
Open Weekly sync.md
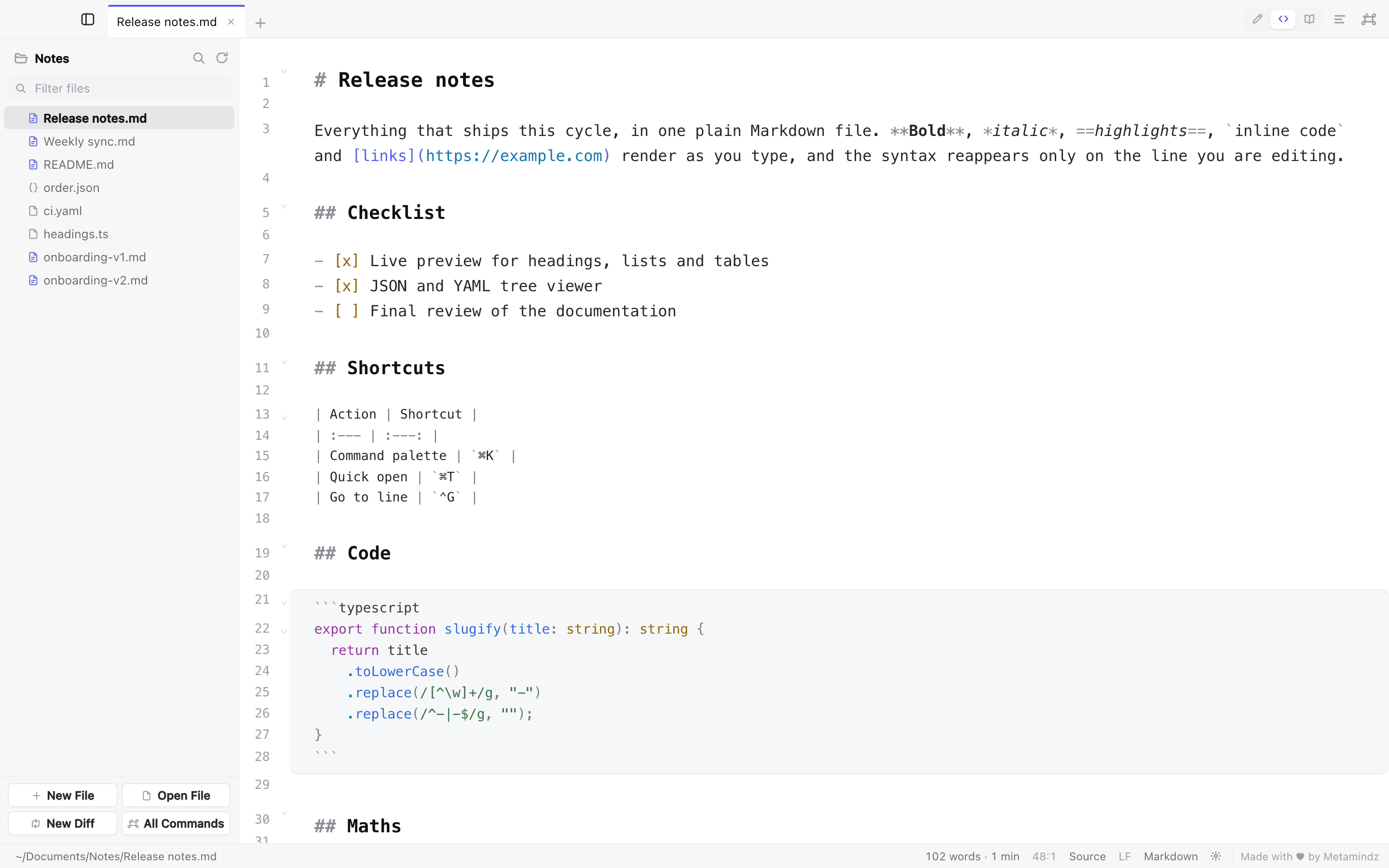click(119, 141)
